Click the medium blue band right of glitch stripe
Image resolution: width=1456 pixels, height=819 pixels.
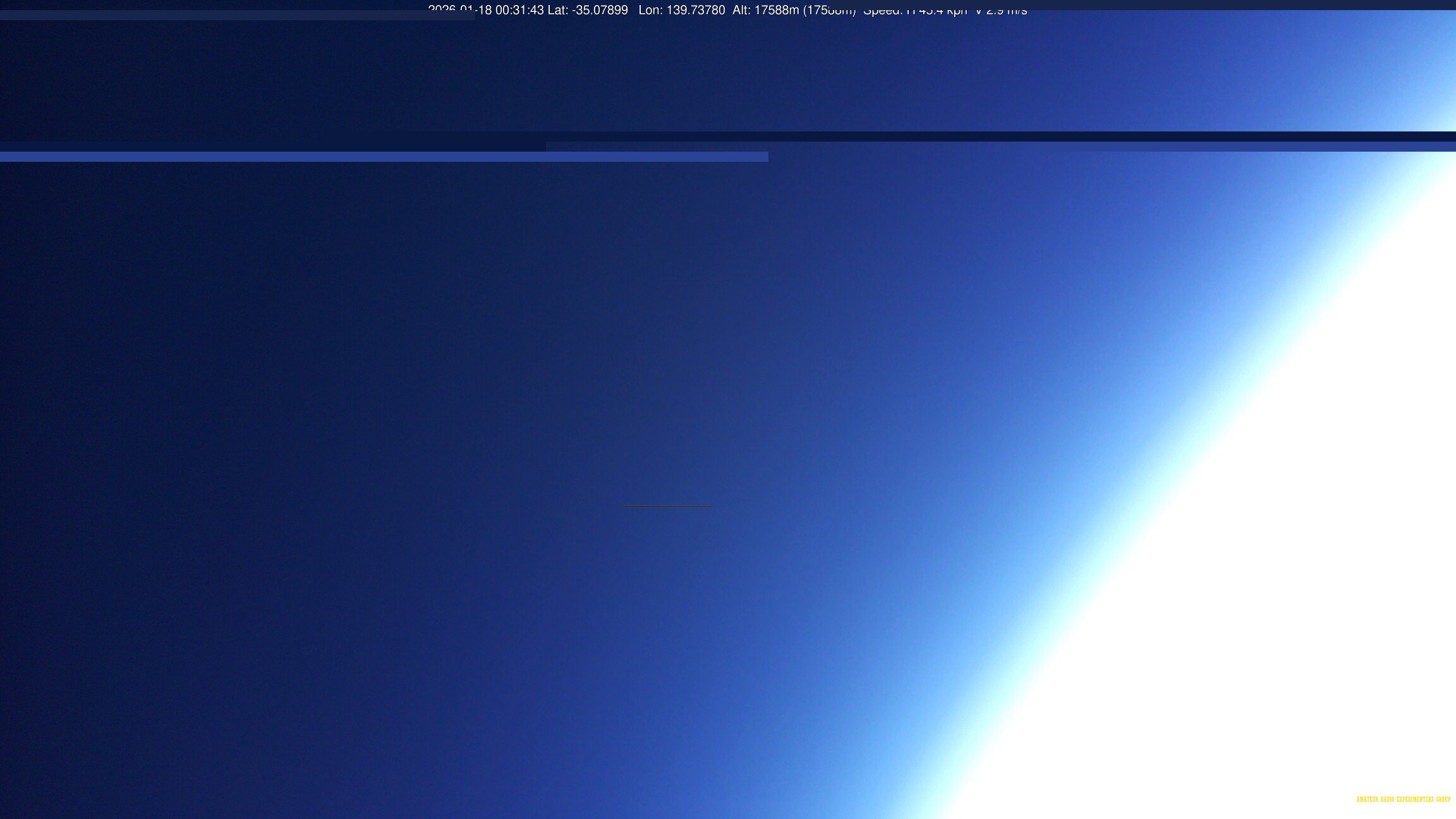[x=1106, y=147]
